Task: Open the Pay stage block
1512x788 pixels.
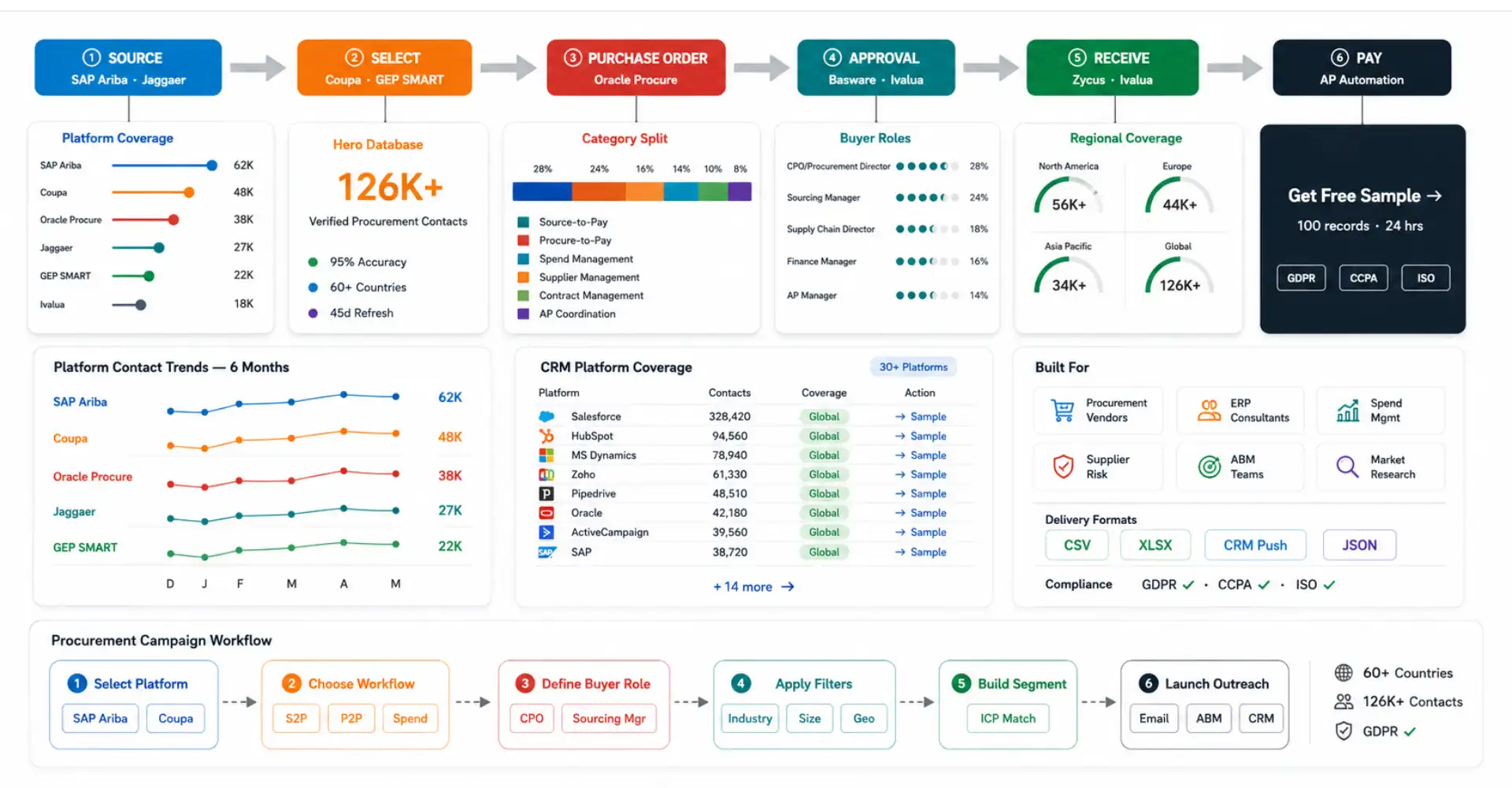Action: tap(1362, 68)
